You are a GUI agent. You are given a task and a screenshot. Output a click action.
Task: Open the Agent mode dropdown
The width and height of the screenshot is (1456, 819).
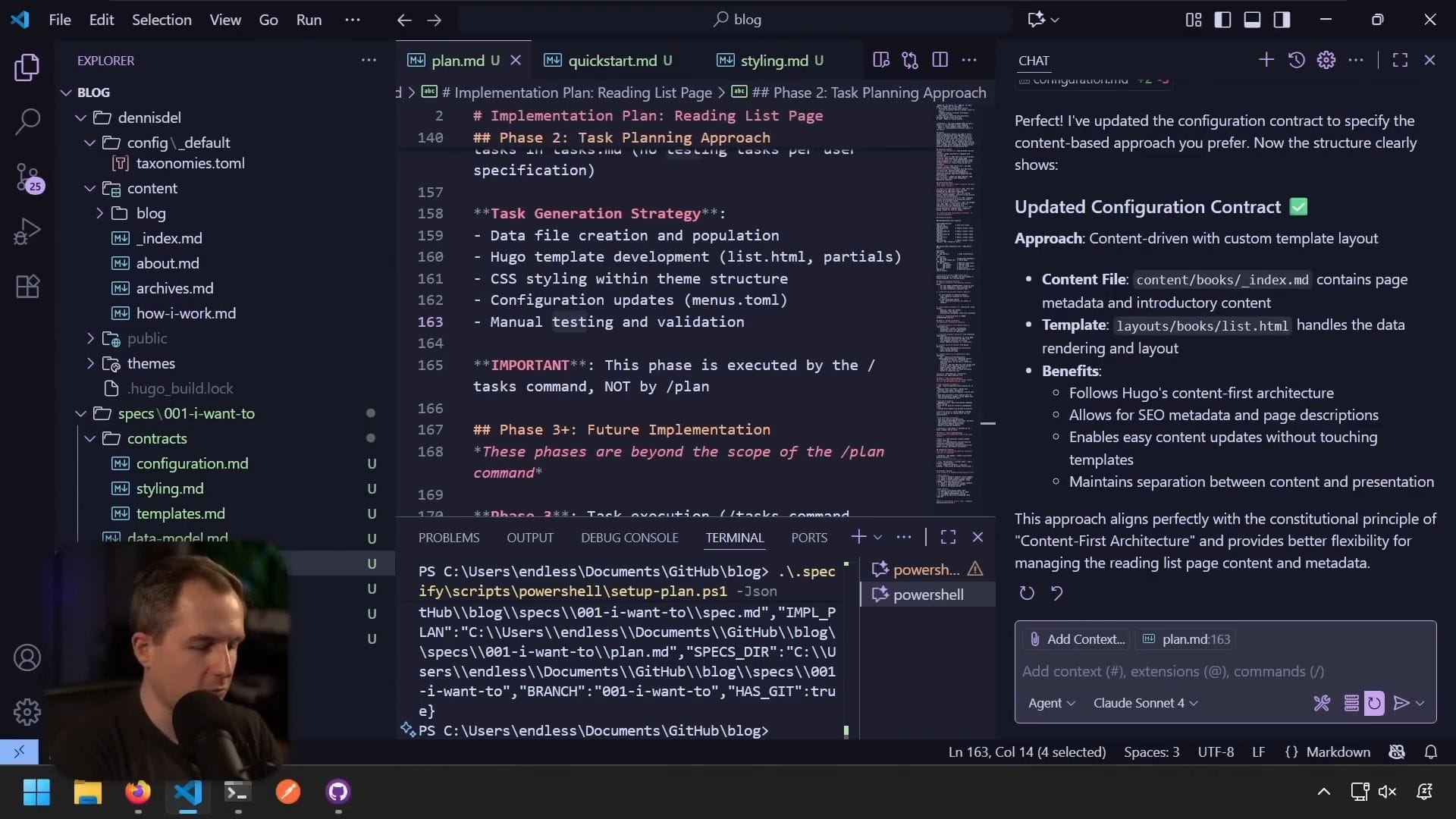(x=1051, y=703)
